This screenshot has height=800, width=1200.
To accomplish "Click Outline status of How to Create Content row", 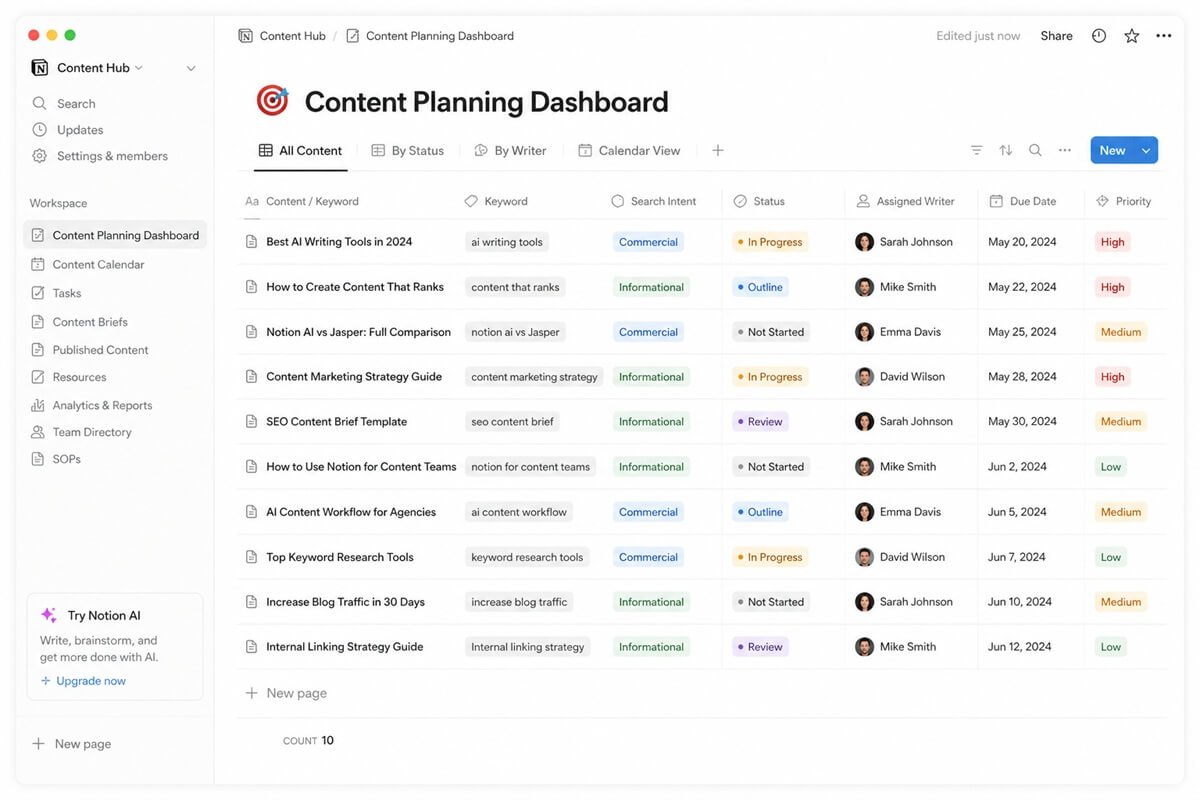I will point(760,287).
